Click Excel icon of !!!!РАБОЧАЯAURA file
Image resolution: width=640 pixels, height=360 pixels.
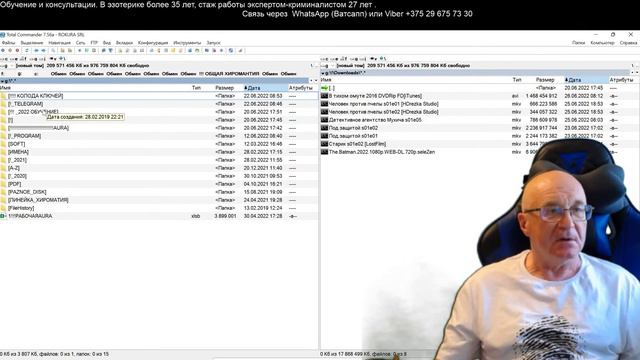pos(3,216)
